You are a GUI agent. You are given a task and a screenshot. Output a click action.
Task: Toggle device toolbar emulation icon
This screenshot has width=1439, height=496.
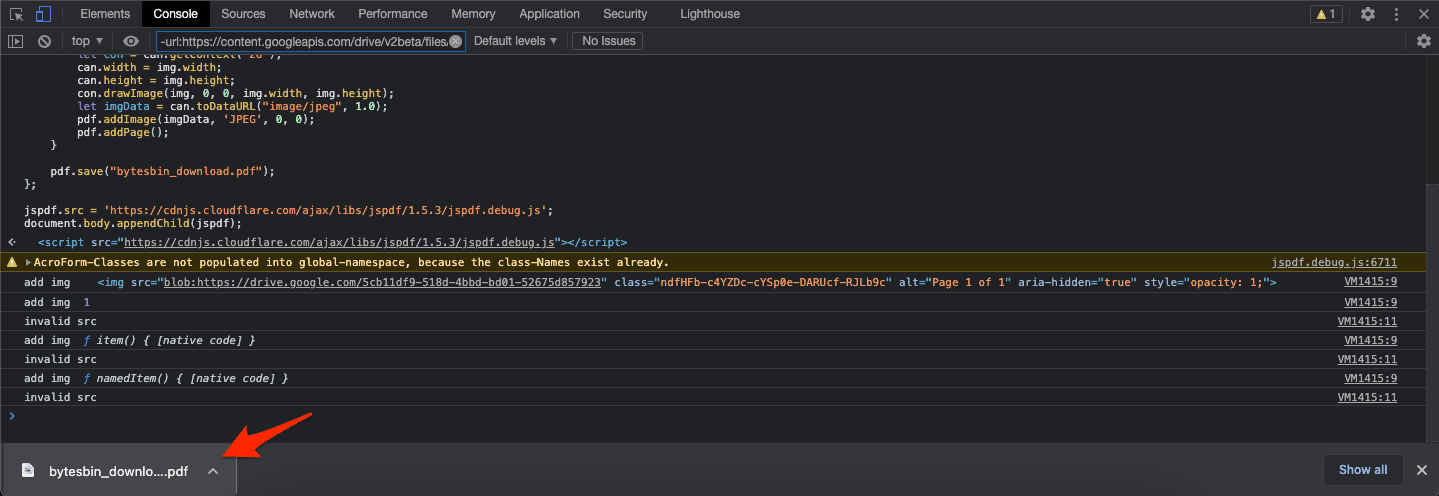tap(43, 14)
